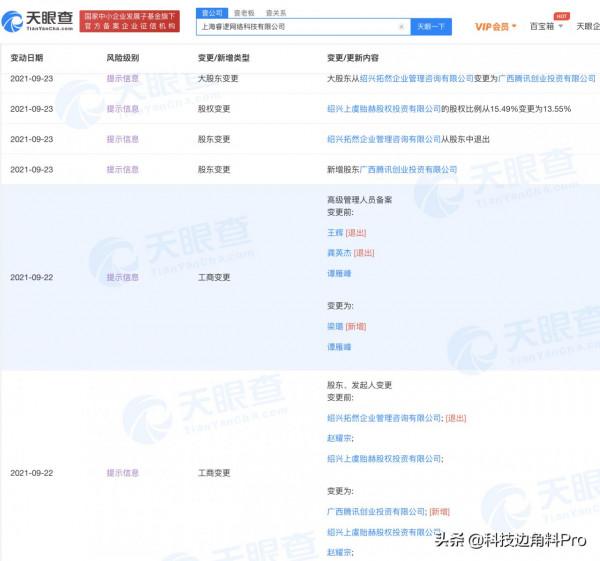Click 提示信息 in the 股东、发起人变更 row
The width and height of the screenshot is (600, 561).
click(x=122, y=473)
